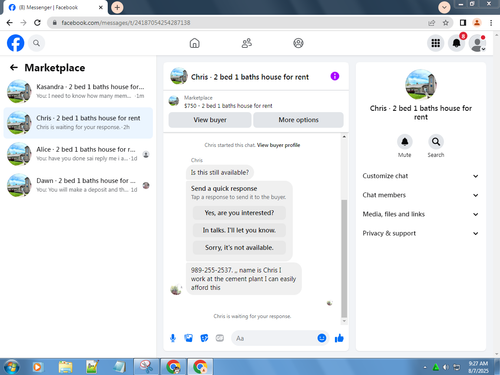This screenshot has width=500, height=375.
Task: Toggle browser side panel icon
Action: [463, 23]
